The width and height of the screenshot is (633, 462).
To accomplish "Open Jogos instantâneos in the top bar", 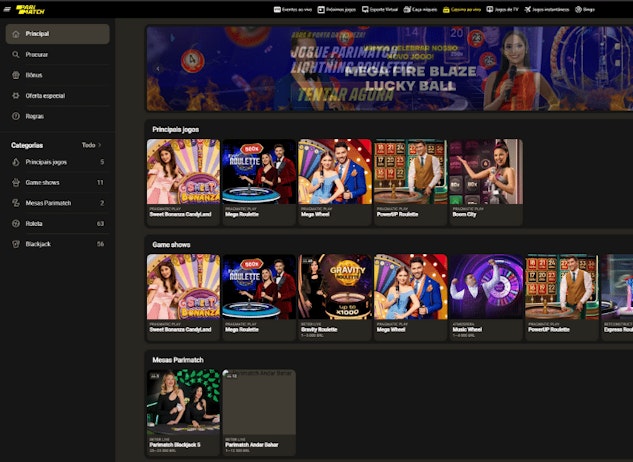I will click(x=547, y=9).
